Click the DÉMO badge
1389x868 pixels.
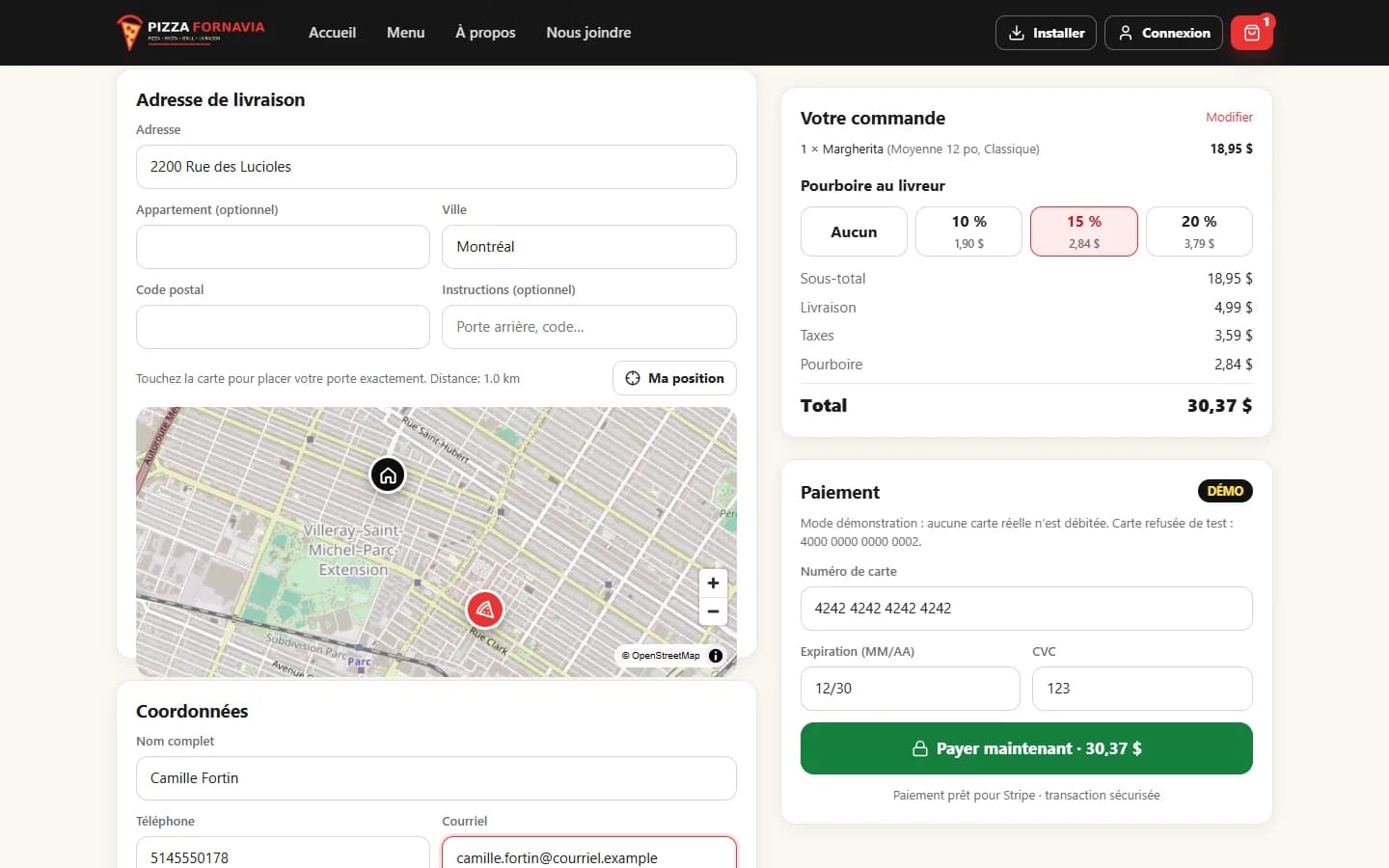click(x=1225, y=491)
